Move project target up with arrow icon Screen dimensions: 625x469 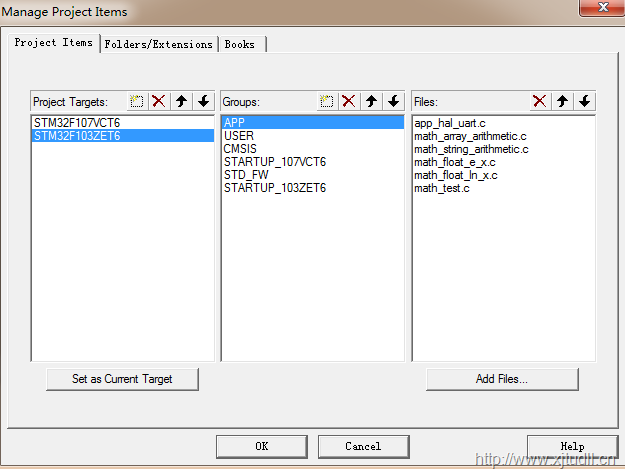[x=181, y=102]
